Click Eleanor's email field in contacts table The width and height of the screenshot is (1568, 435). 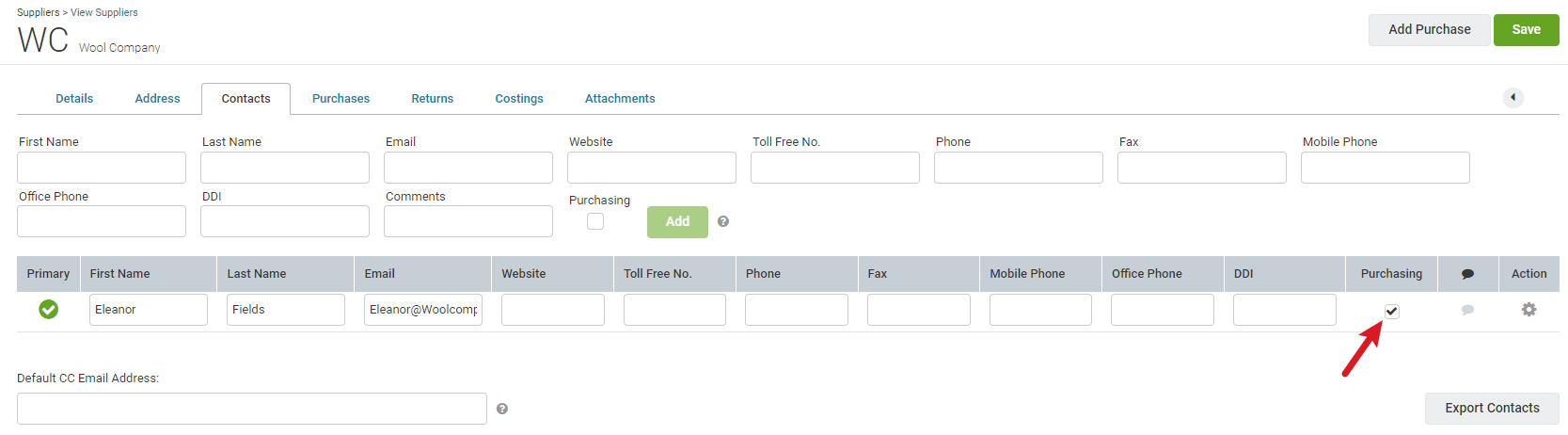[x=423, y=310]
